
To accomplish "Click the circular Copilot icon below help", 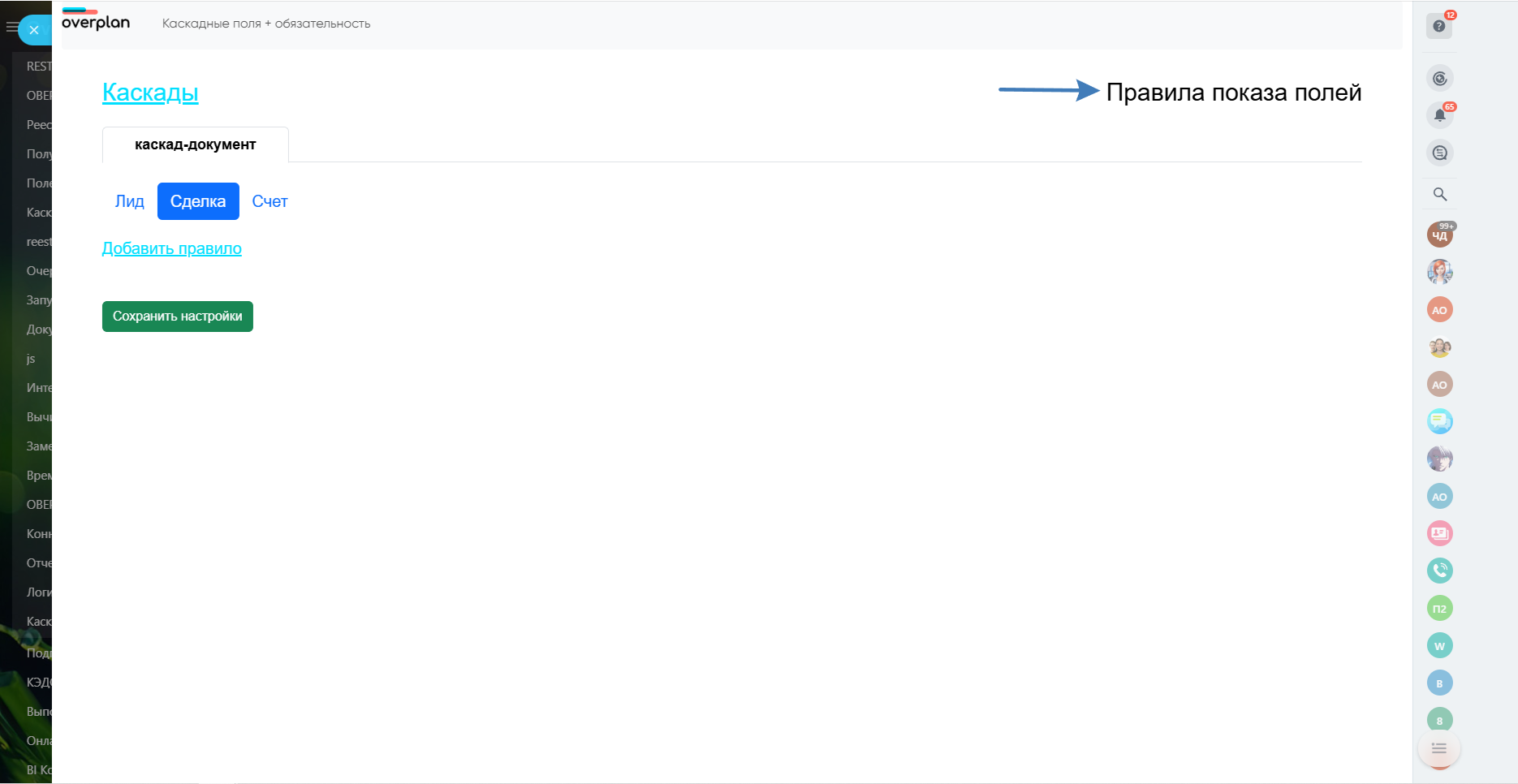I will click(1439, 79).
